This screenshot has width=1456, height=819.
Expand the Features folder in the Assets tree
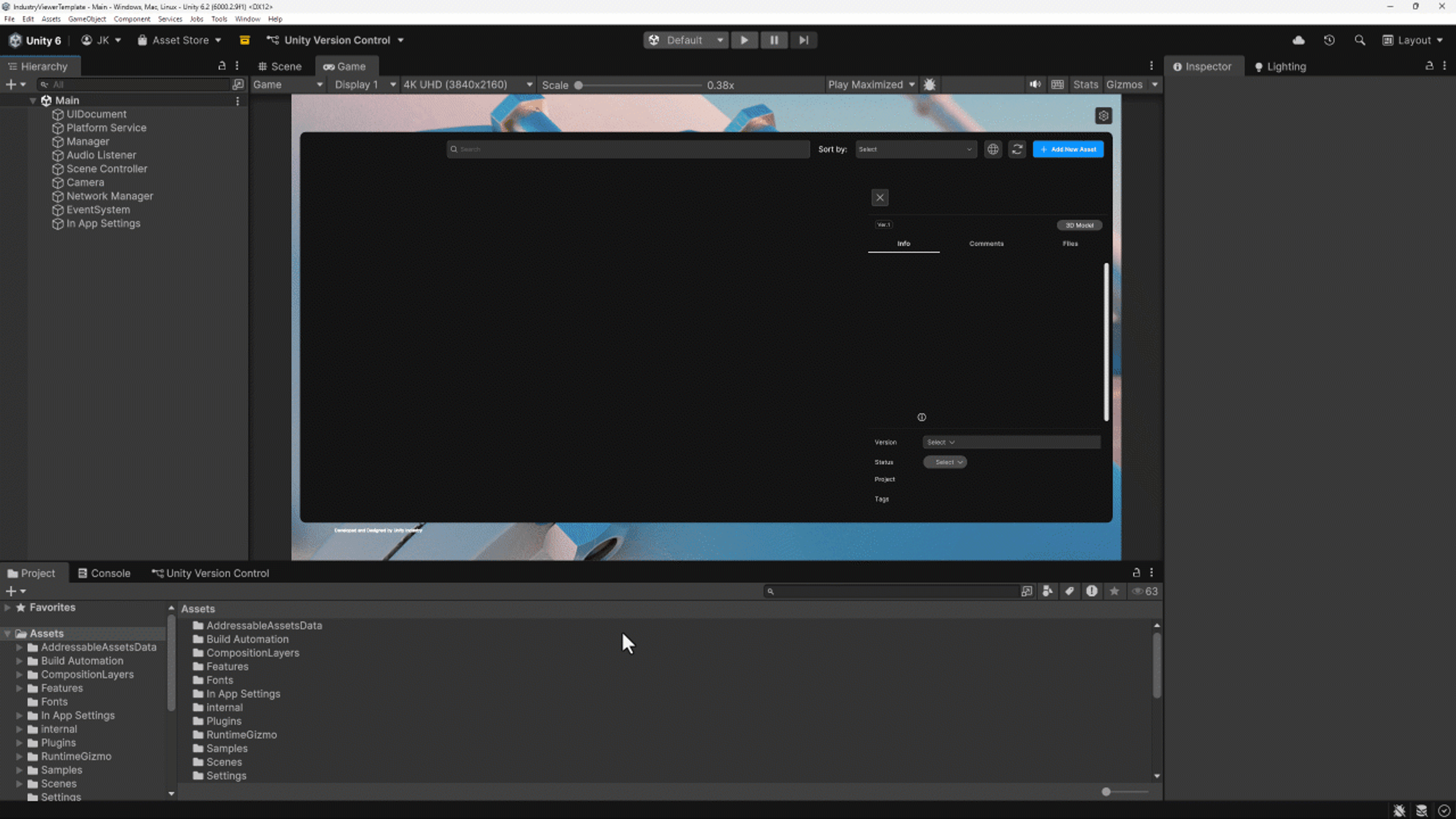[x=19, y=688]
